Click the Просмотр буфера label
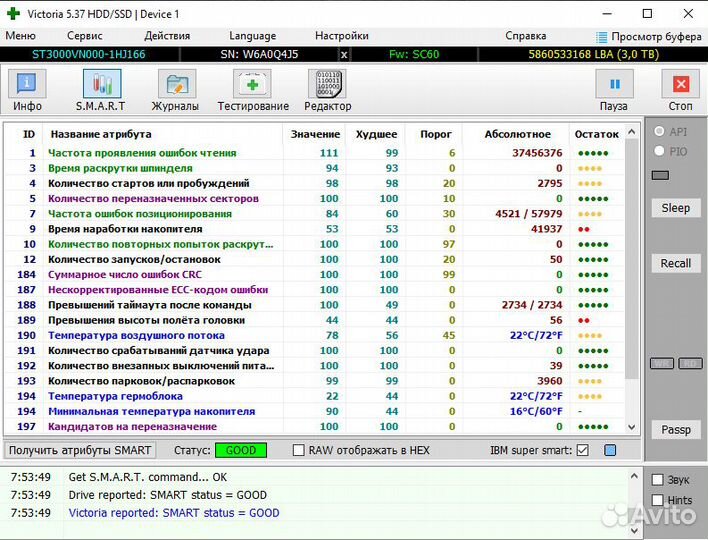 (x=656, y=37)
